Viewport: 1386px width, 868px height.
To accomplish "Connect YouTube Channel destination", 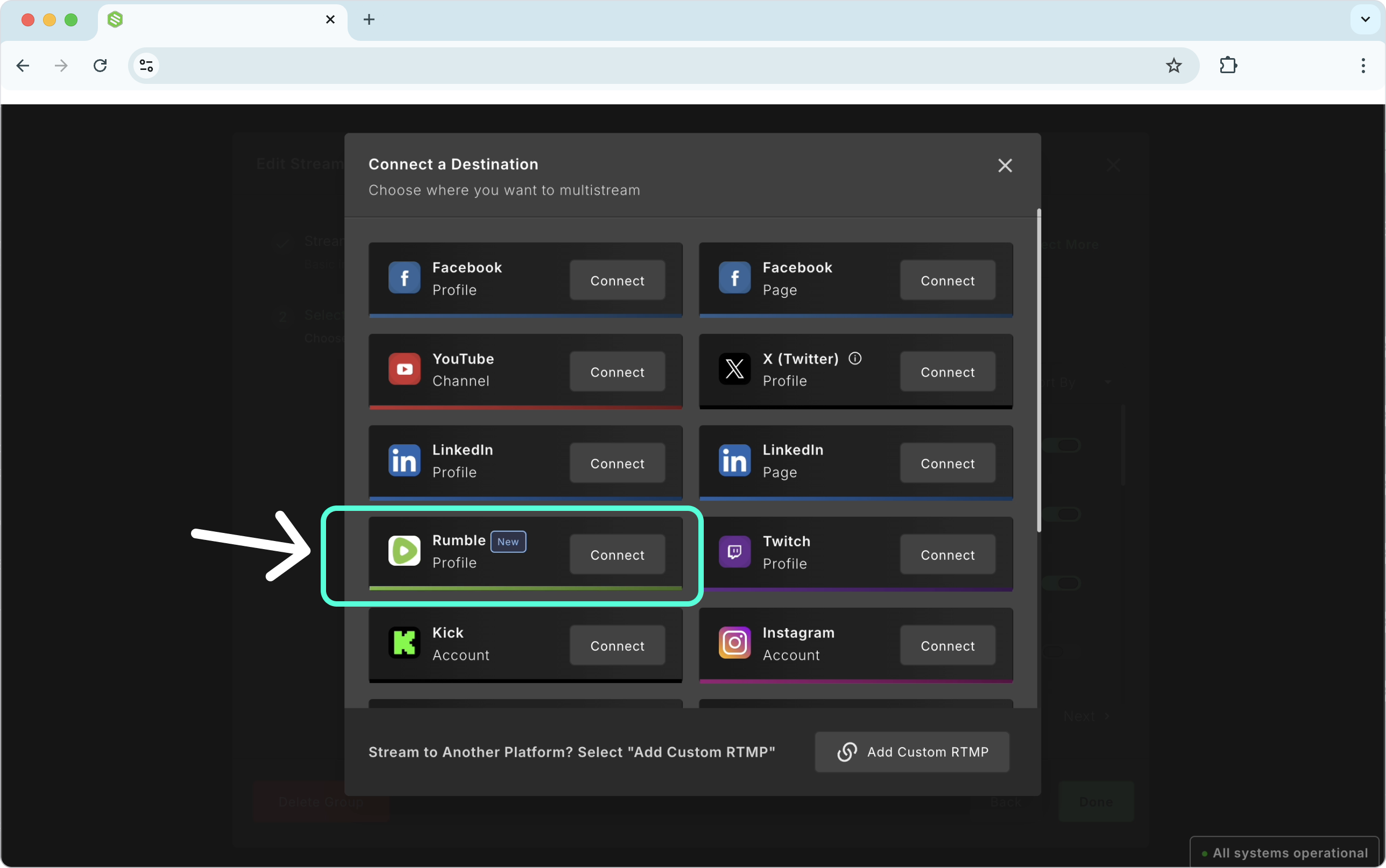I will [x=617, y=372].
